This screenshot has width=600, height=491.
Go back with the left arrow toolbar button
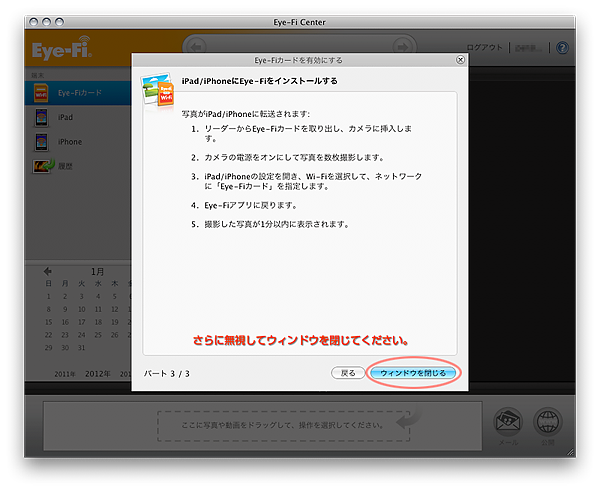(196, 47)
